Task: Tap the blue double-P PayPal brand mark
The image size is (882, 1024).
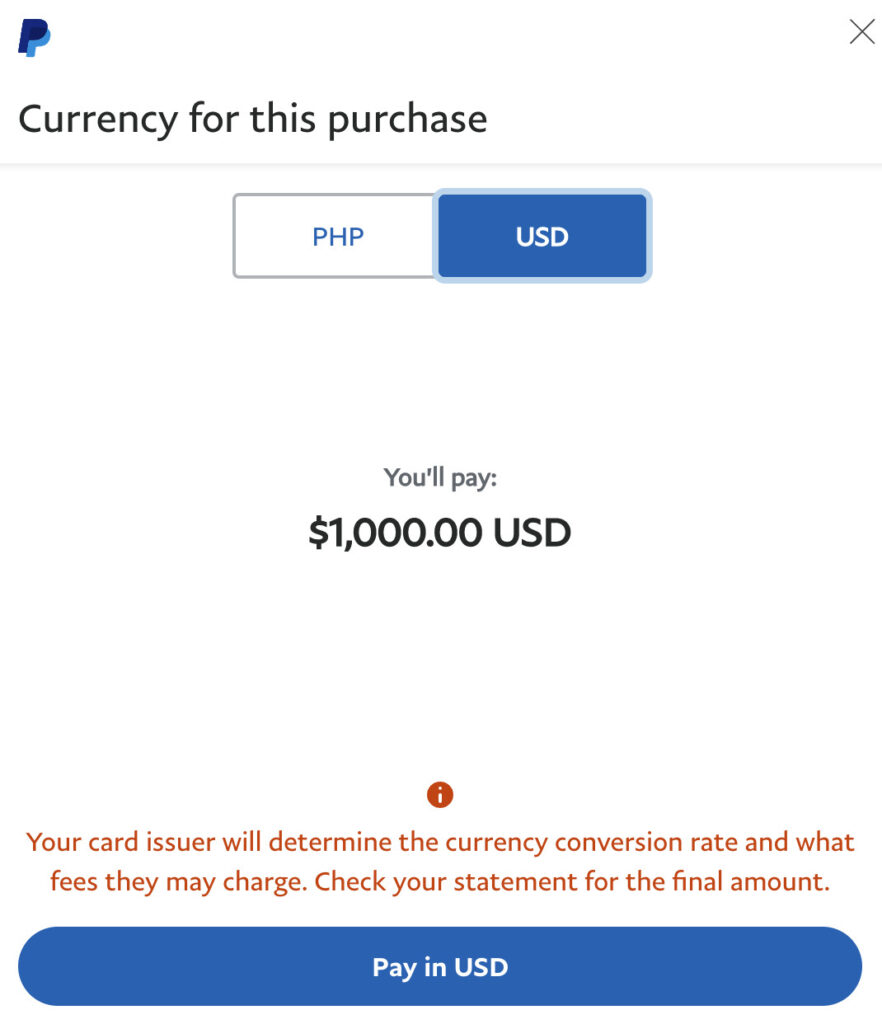Action: point(34,38)
